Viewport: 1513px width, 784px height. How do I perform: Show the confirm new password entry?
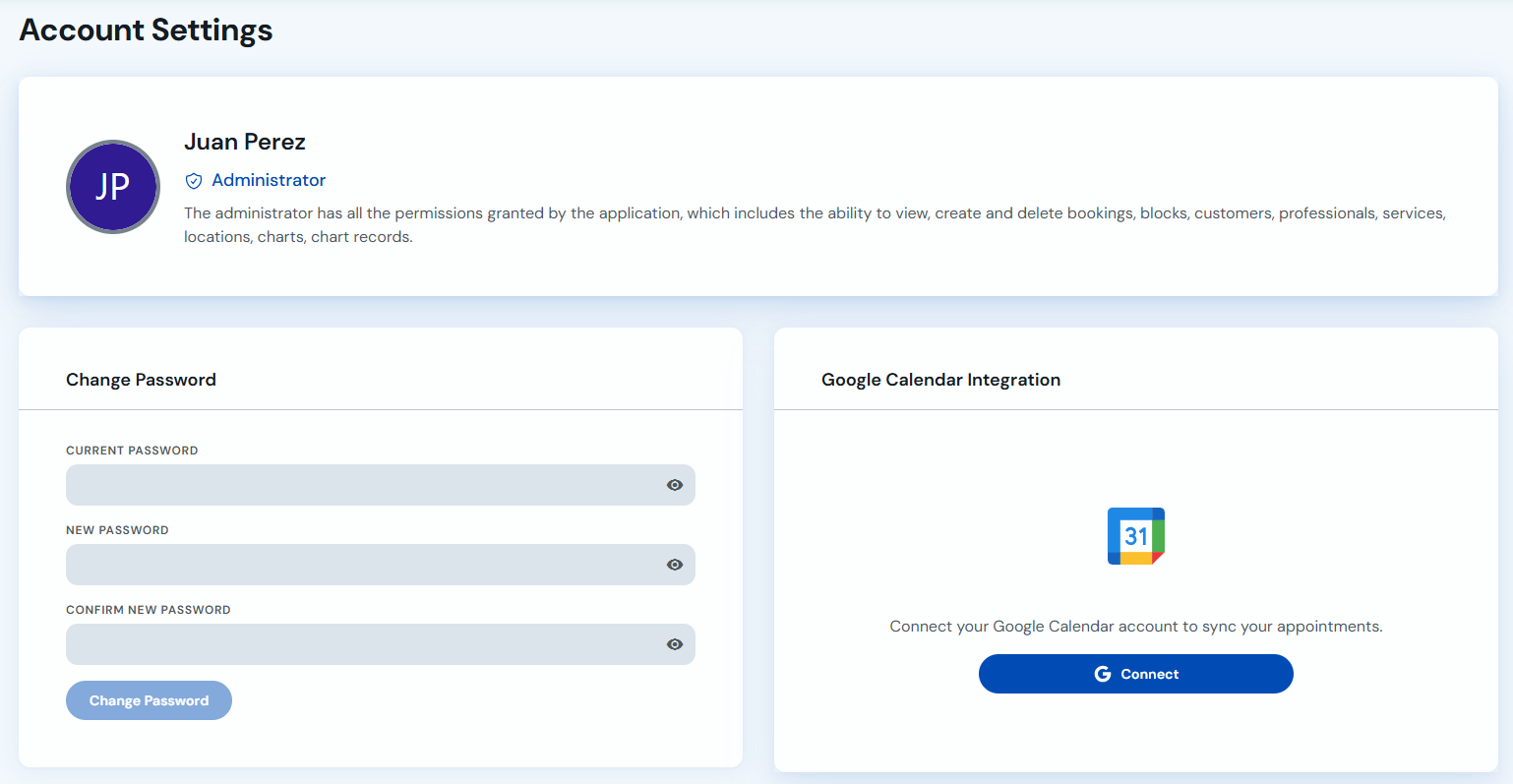tap(675, 644)
